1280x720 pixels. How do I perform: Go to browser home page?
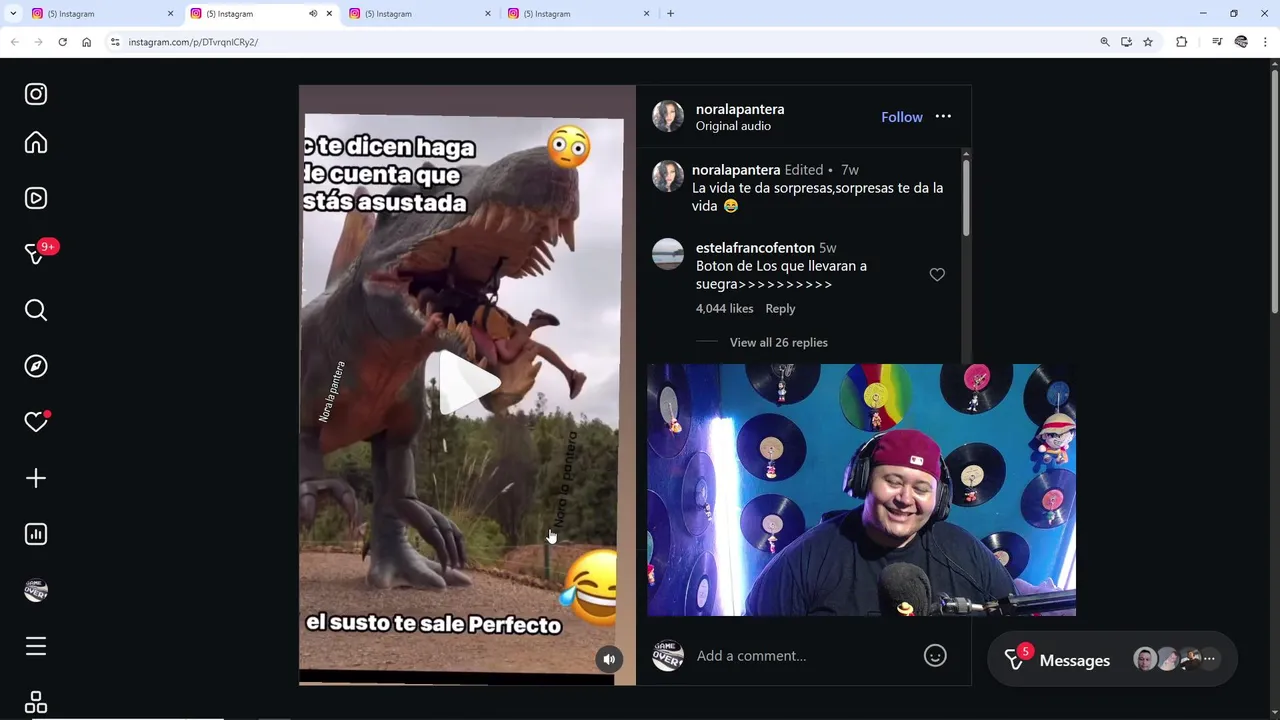click(87, 42)
